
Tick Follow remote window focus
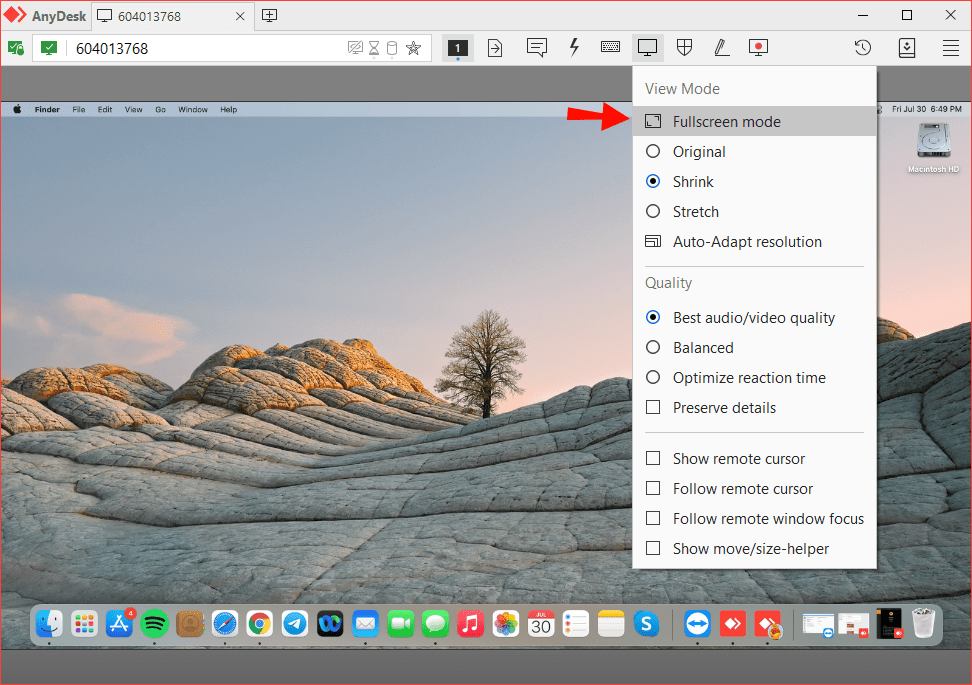pyautogui.click(x=653, y=519)
